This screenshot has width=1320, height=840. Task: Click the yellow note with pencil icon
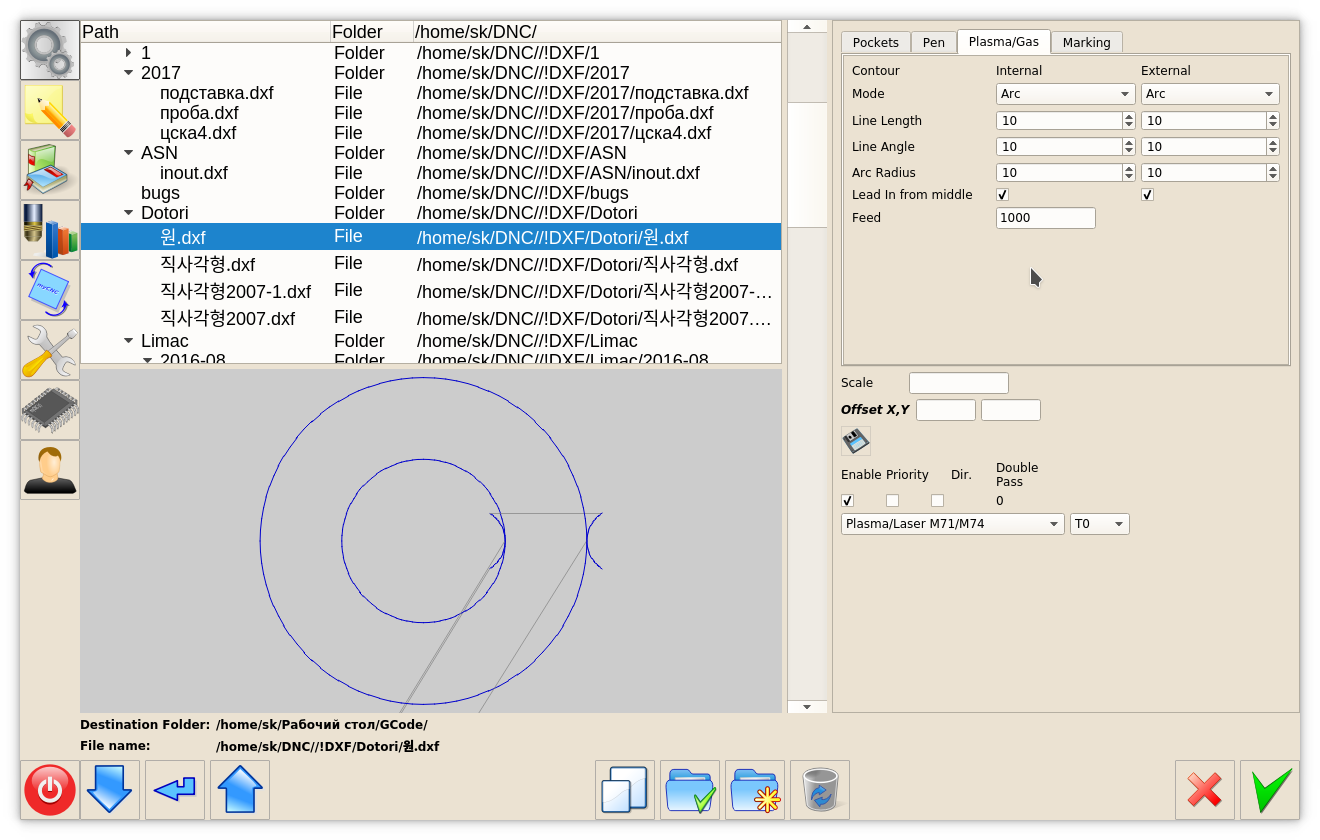pos(50,110)
